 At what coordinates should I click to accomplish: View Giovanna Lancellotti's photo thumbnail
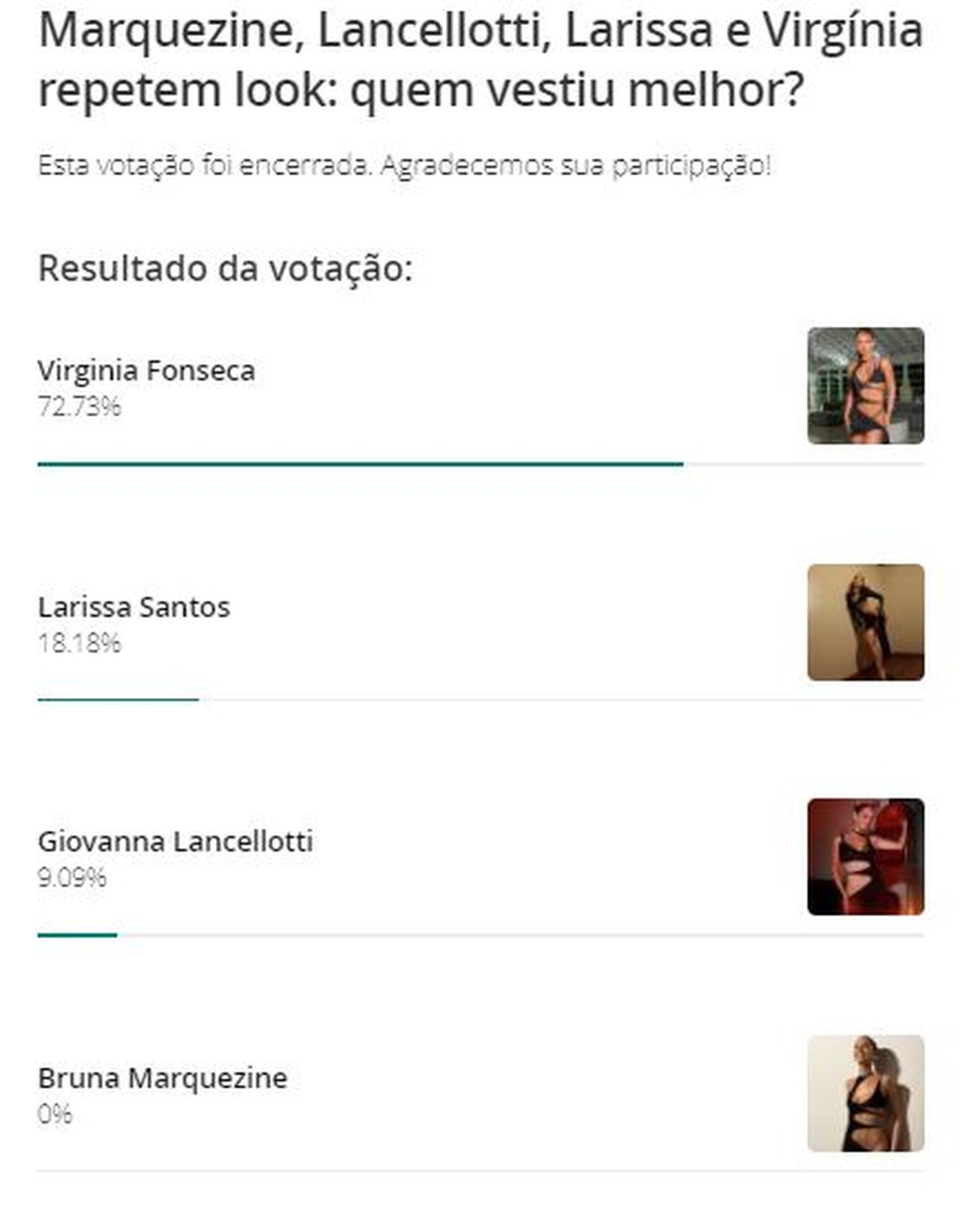[x=864, y=856]
